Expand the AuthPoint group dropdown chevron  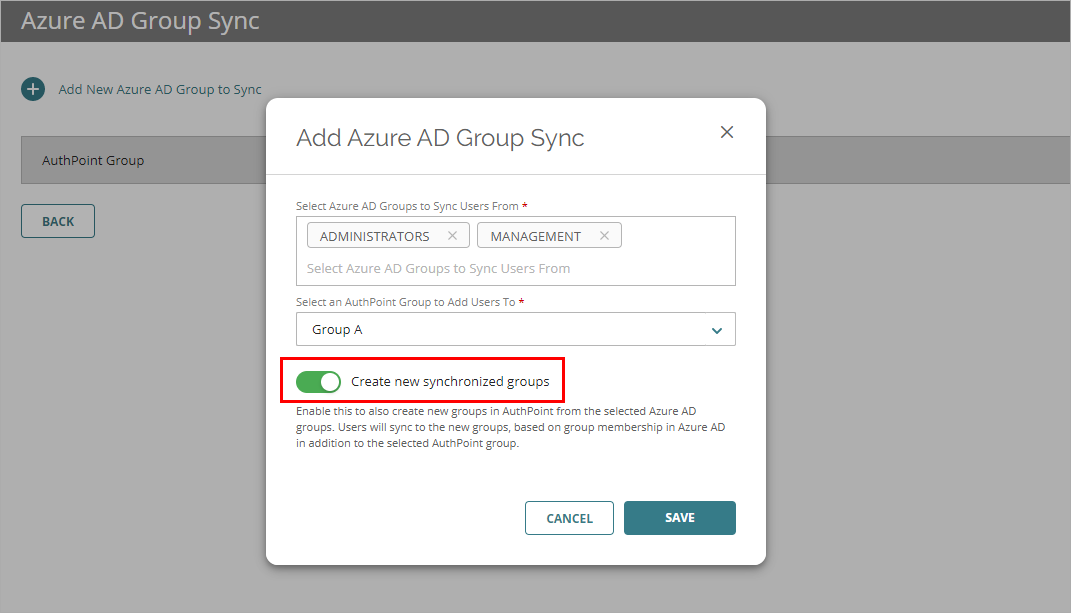pyautogui.click(x=716, y=330)
